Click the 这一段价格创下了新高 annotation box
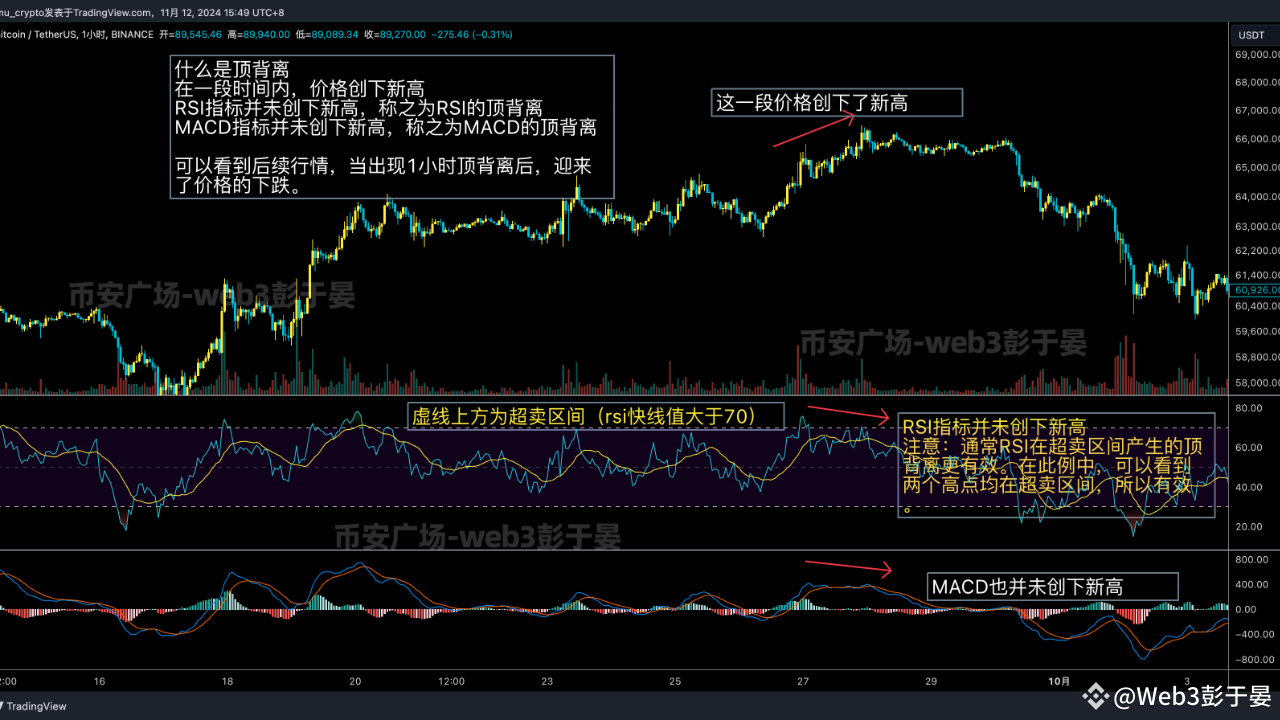 pos(836,102)
